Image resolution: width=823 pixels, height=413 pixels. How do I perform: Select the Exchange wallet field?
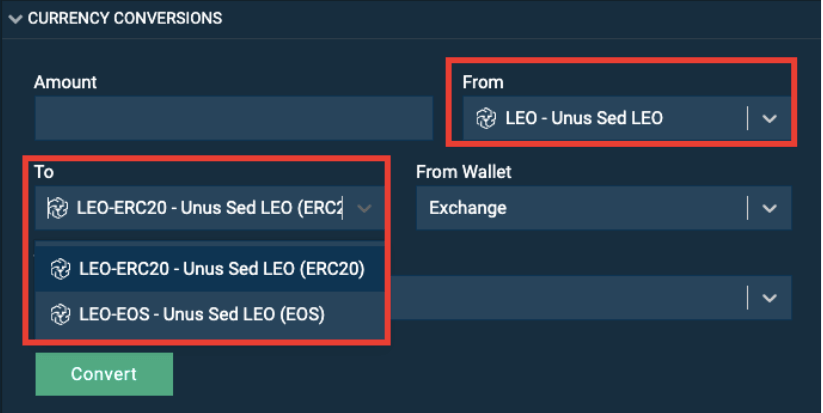coord(604,208)
